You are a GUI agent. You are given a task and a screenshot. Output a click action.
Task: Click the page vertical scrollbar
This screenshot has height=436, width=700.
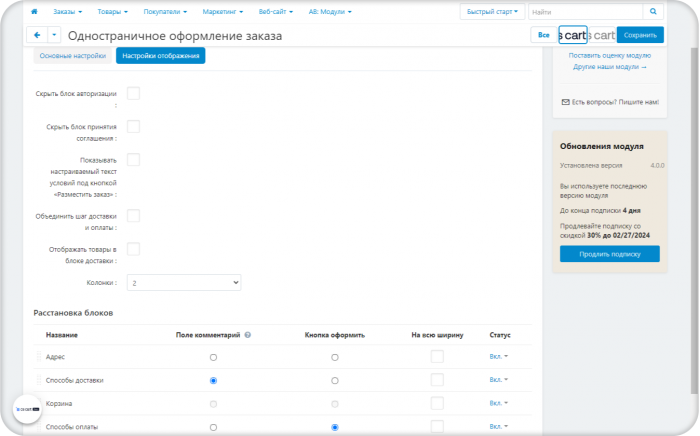[x=694, y=221]
